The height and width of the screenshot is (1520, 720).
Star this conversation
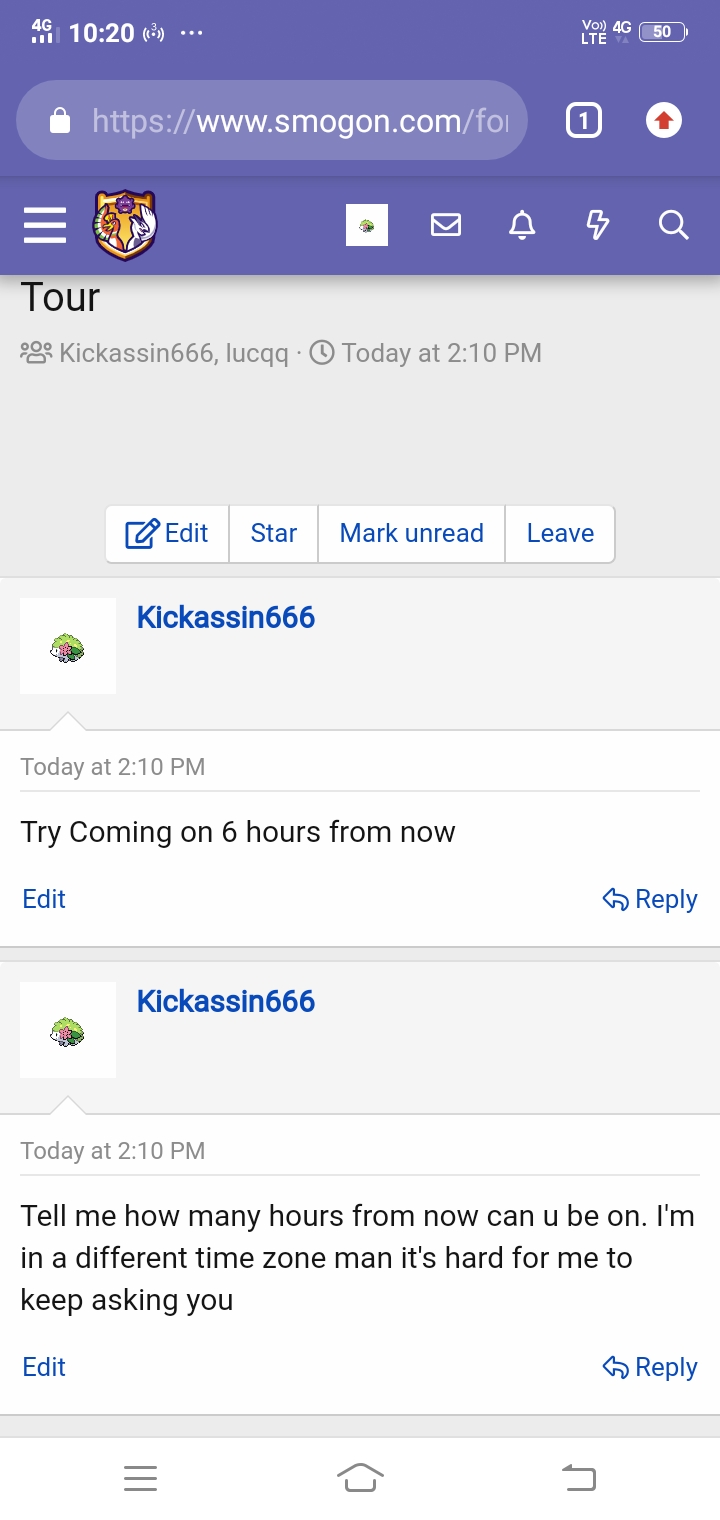pos(273,534)
